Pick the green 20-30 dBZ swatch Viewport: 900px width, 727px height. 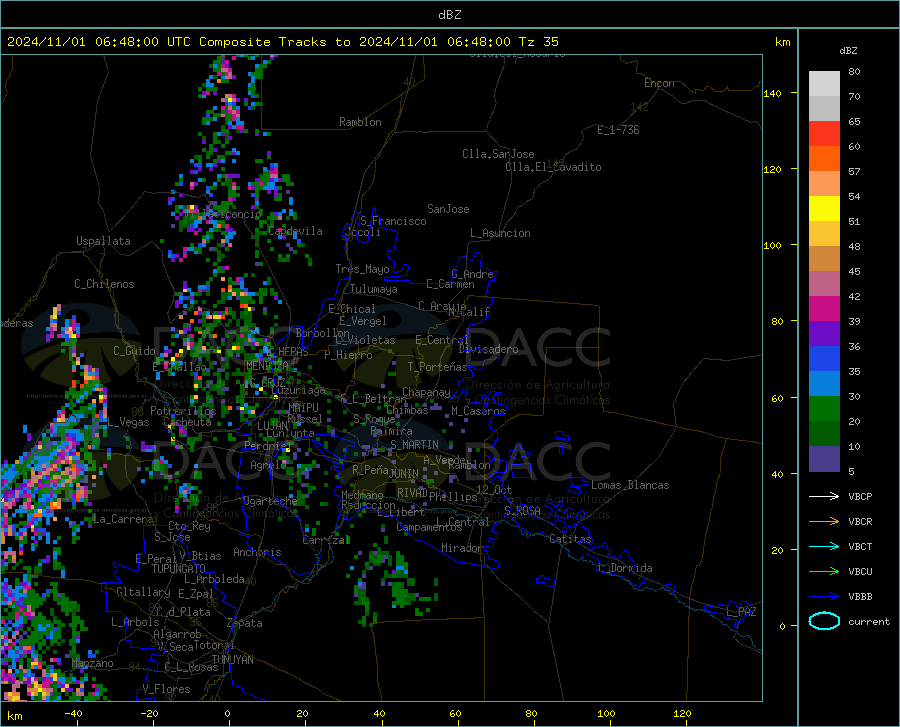coord(824,409)
